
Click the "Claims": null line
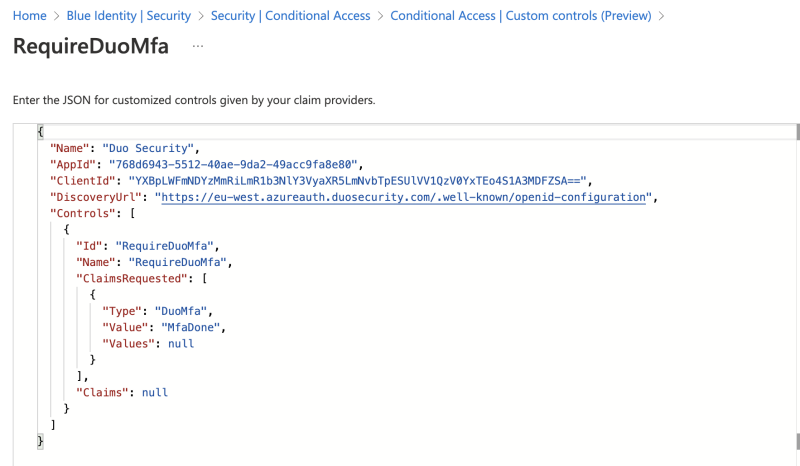tap(122, 393)
